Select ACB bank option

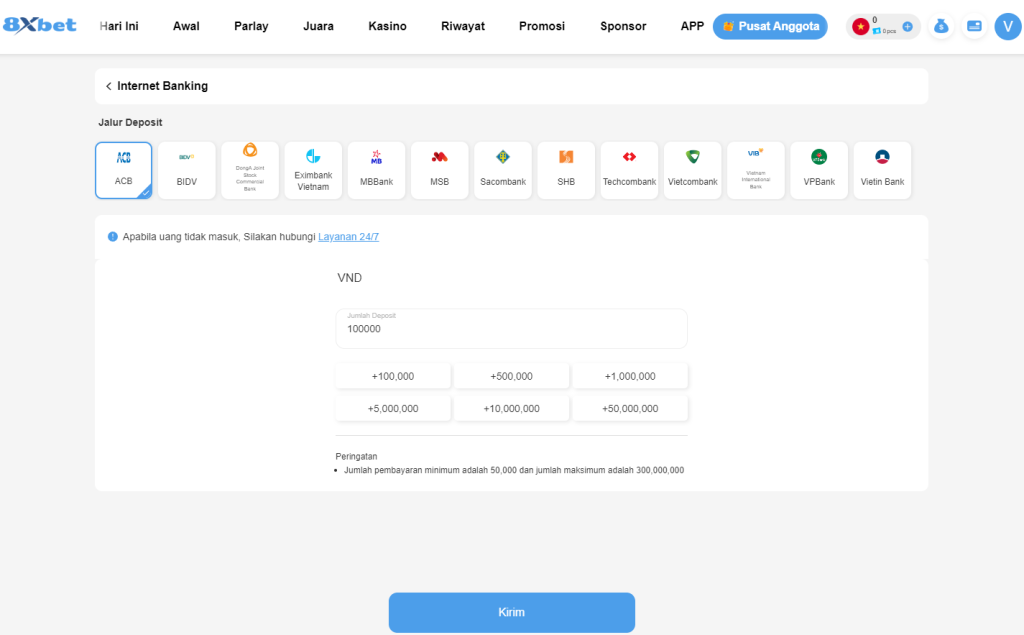point(124,170)
